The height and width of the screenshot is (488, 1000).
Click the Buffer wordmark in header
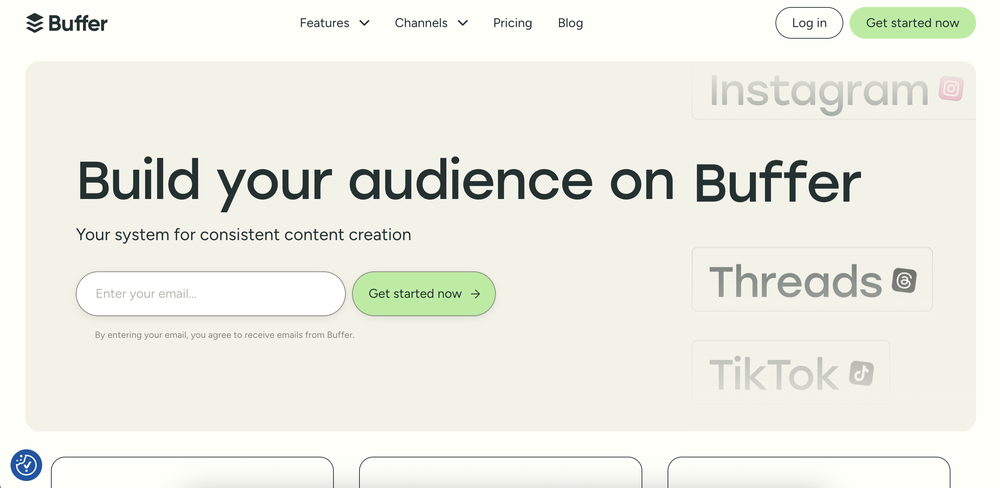tap(78, 23)
